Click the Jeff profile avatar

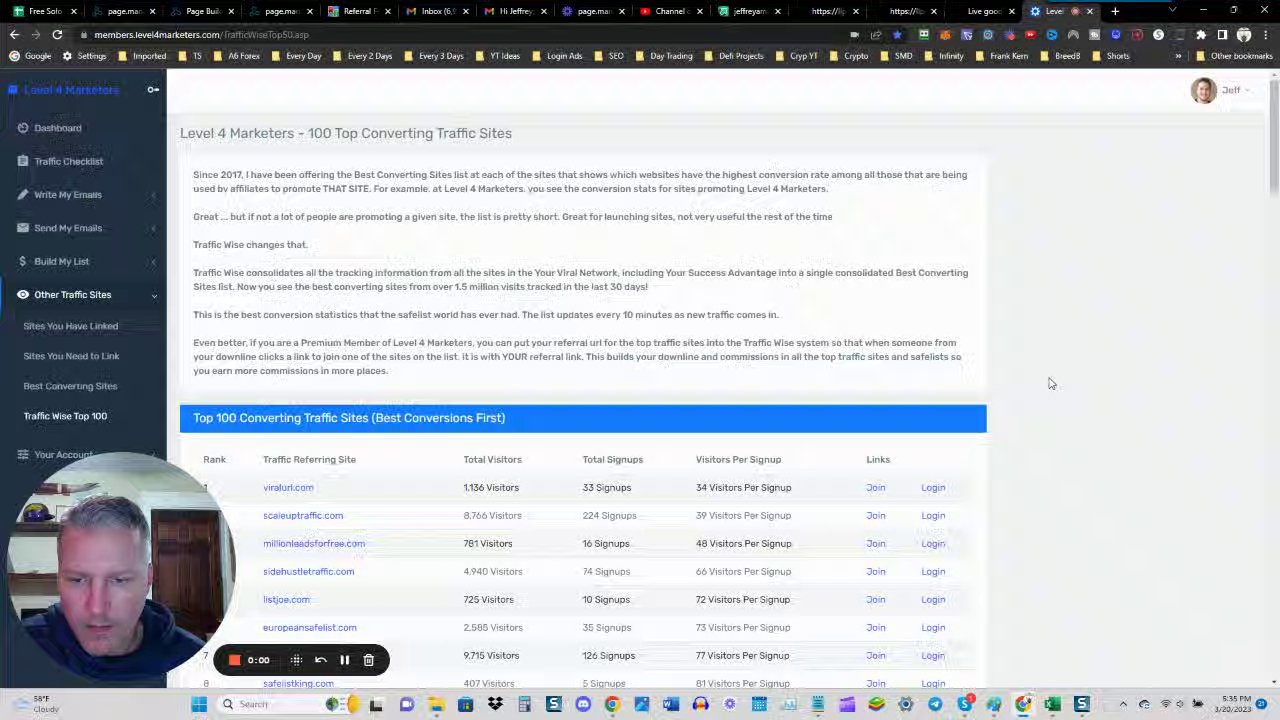pos(1203,90)
